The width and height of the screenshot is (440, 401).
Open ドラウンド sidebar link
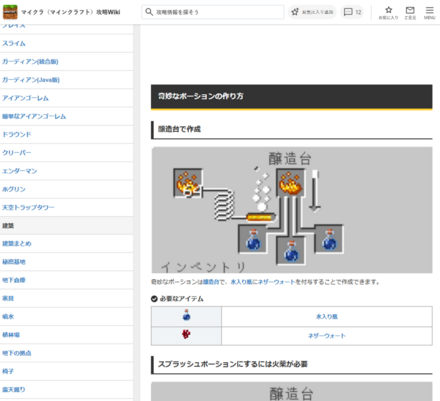point(17,134)
